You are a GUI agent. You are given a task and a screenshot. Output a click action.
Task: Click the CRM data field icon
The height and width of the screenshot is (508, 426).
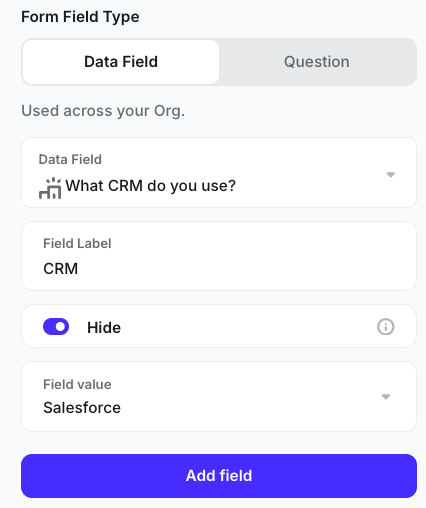[x=50, y=188]
